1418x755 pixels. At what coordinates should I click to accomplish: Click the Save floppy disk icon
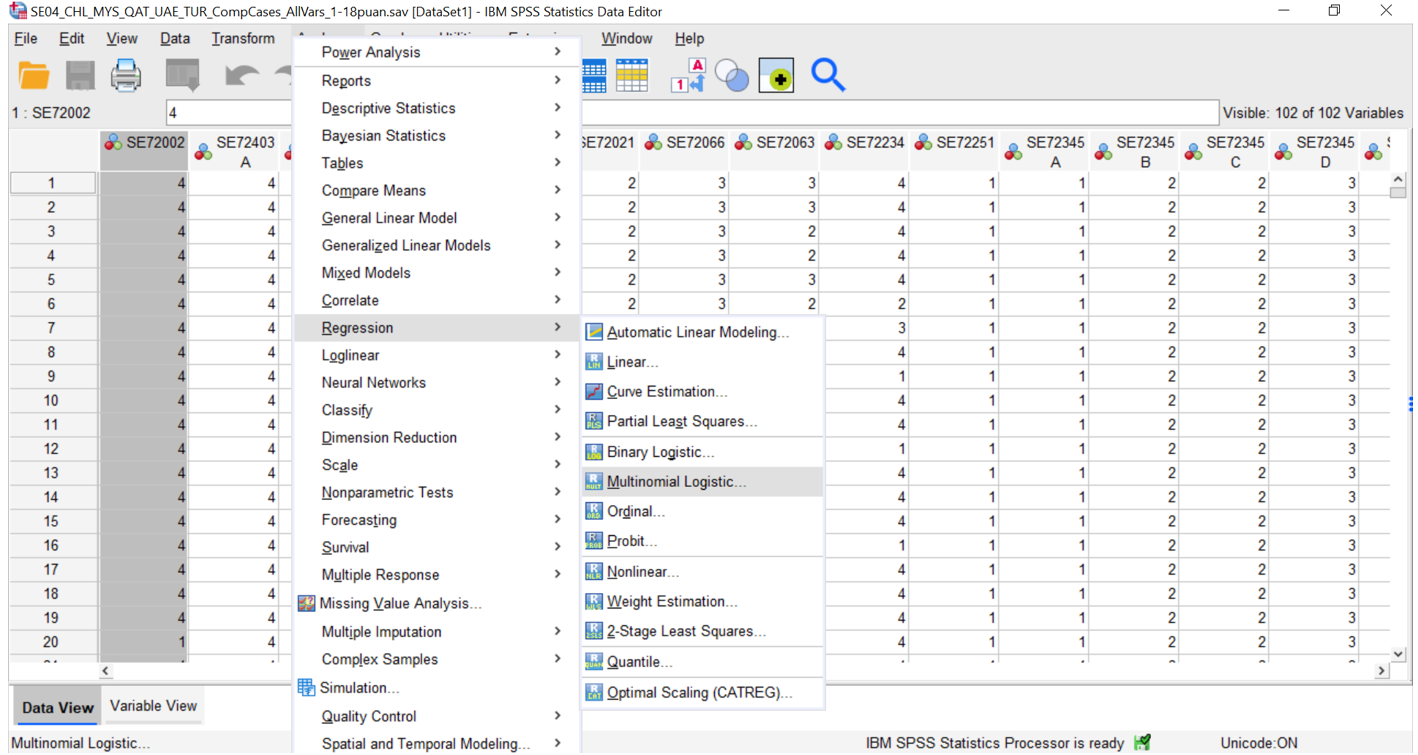(x=80, y=76)
